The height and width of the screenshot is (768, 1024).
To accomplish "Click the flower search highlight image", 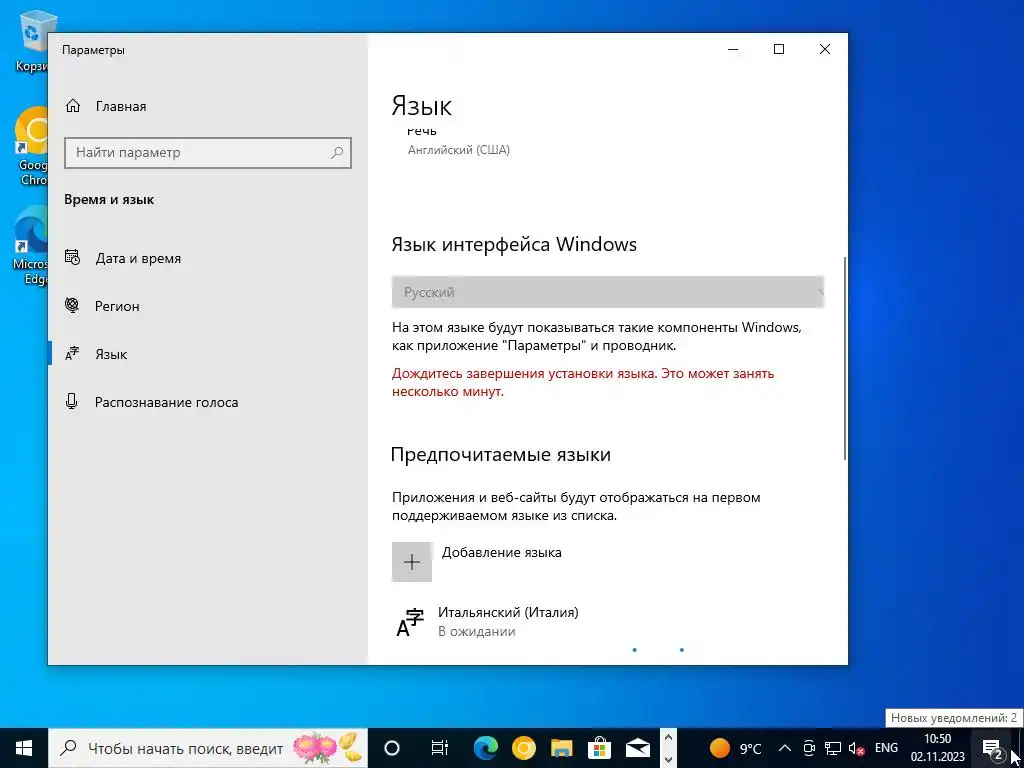I will (327, 747).
